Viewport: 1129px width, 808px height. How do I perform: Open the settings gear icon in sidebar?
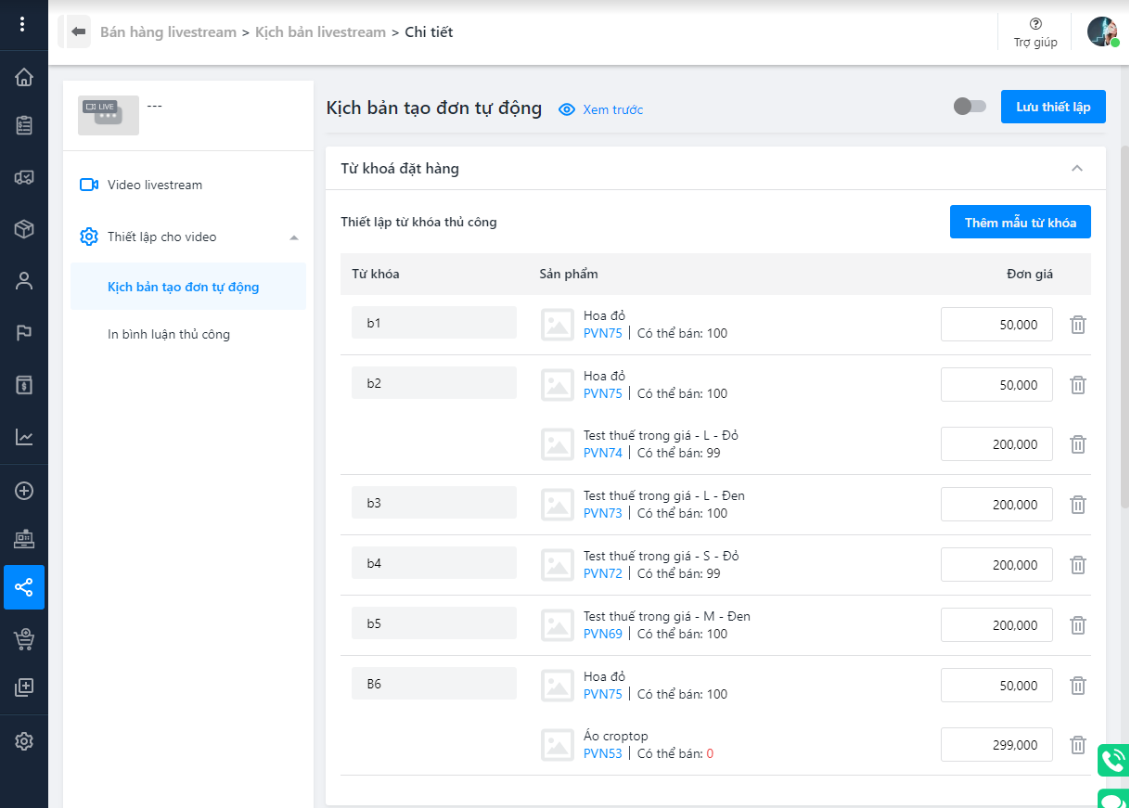coord(24,741)
